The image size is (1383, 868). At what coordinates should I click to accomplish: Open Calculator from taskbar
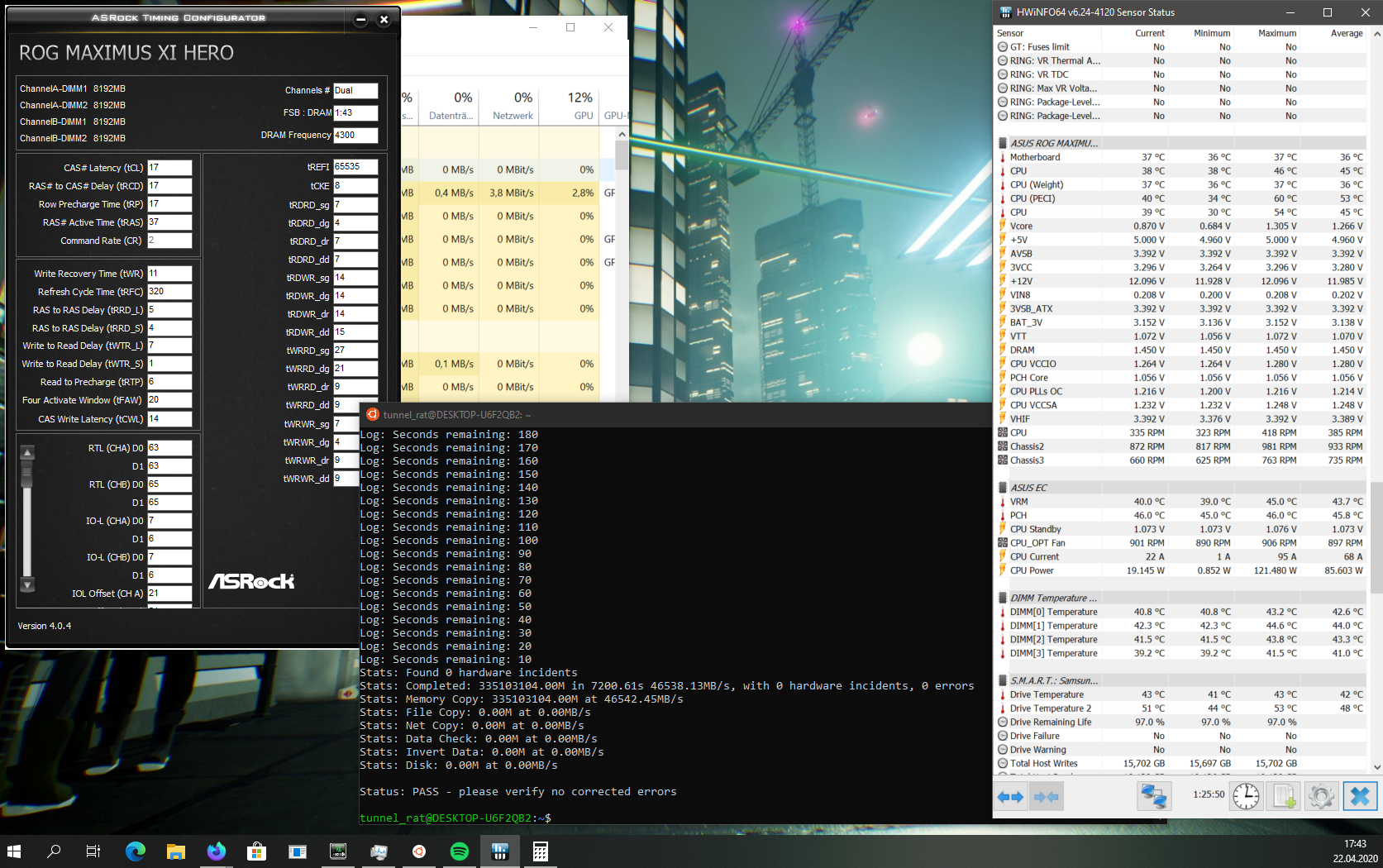(541, 851)
